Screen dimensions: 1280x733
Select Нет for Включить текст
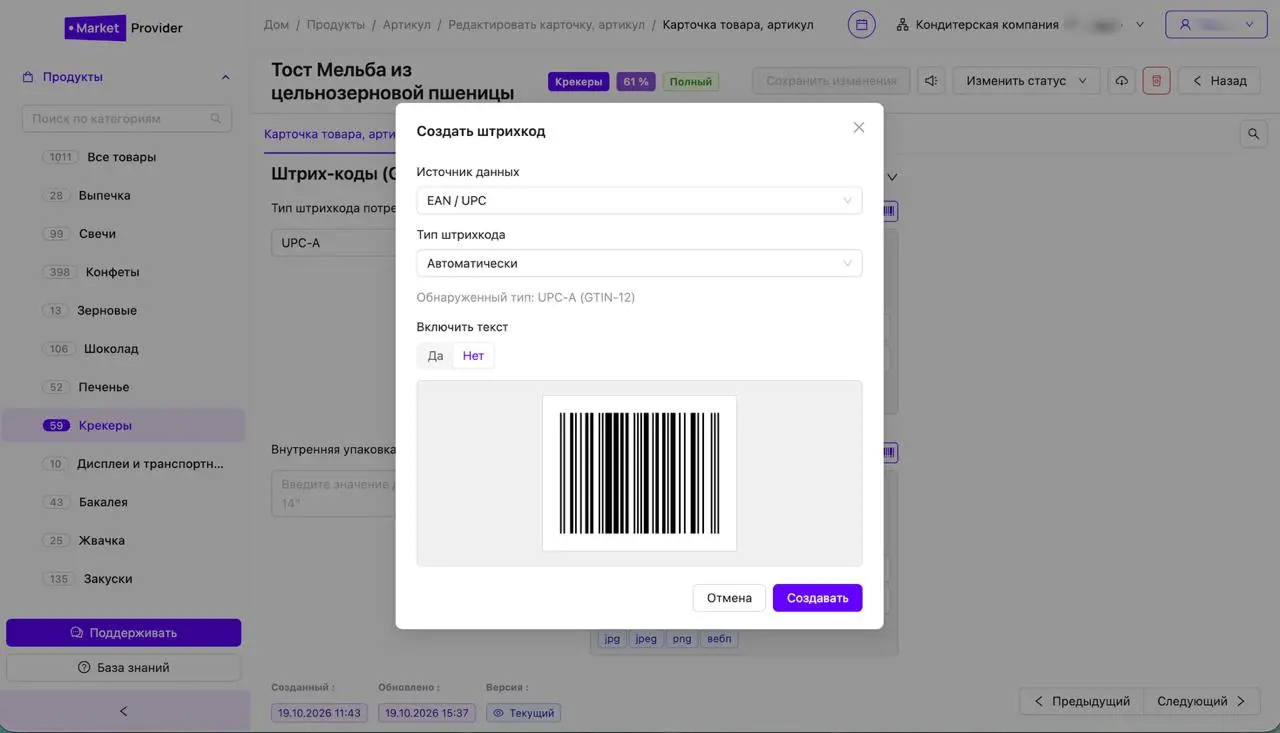click(x=473, y=356)
